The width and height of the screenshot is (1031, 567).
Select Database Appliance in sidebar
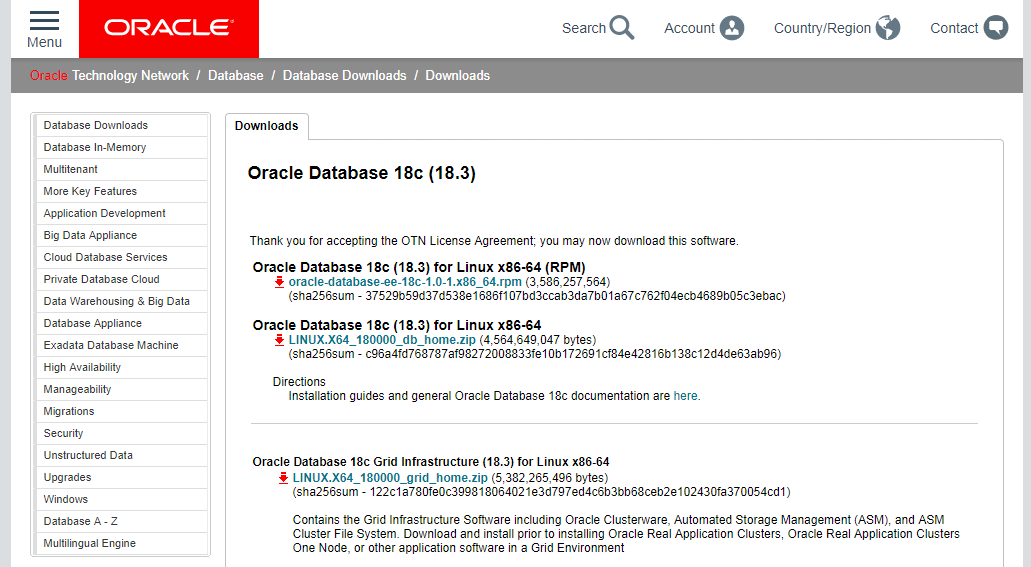coord(121,324)
